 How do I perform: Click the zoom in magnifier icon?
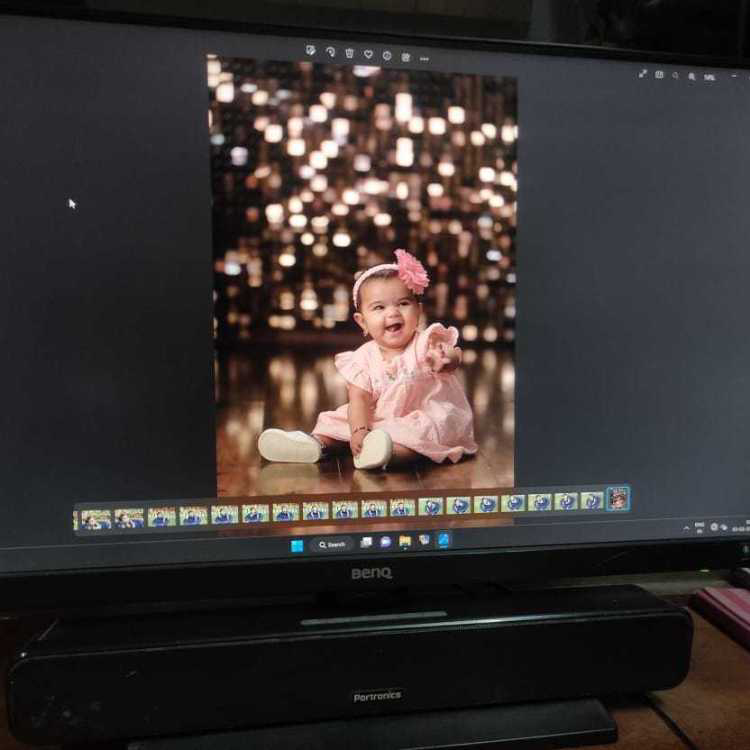692,76
